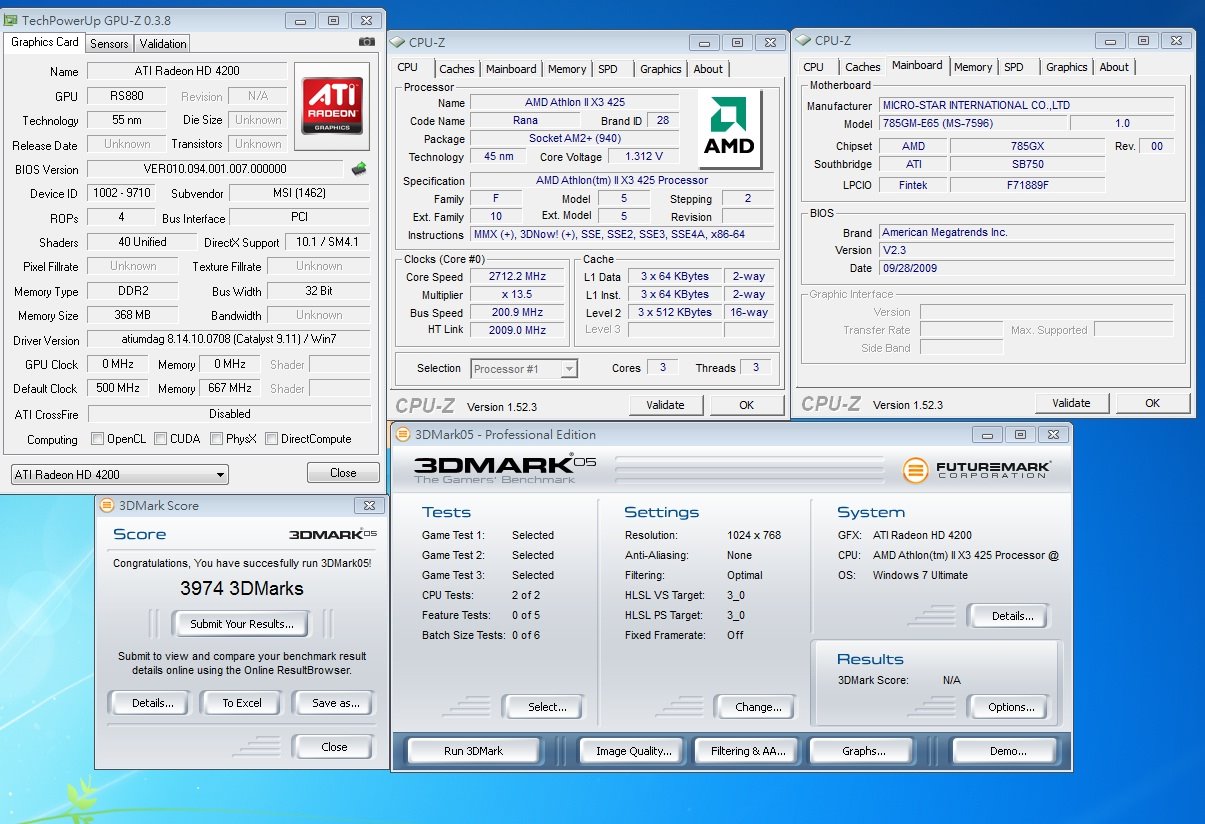Click title icon of CPU-Z processor window
The width and height of the screenshot is (1205, 824).
click(398, 42)
